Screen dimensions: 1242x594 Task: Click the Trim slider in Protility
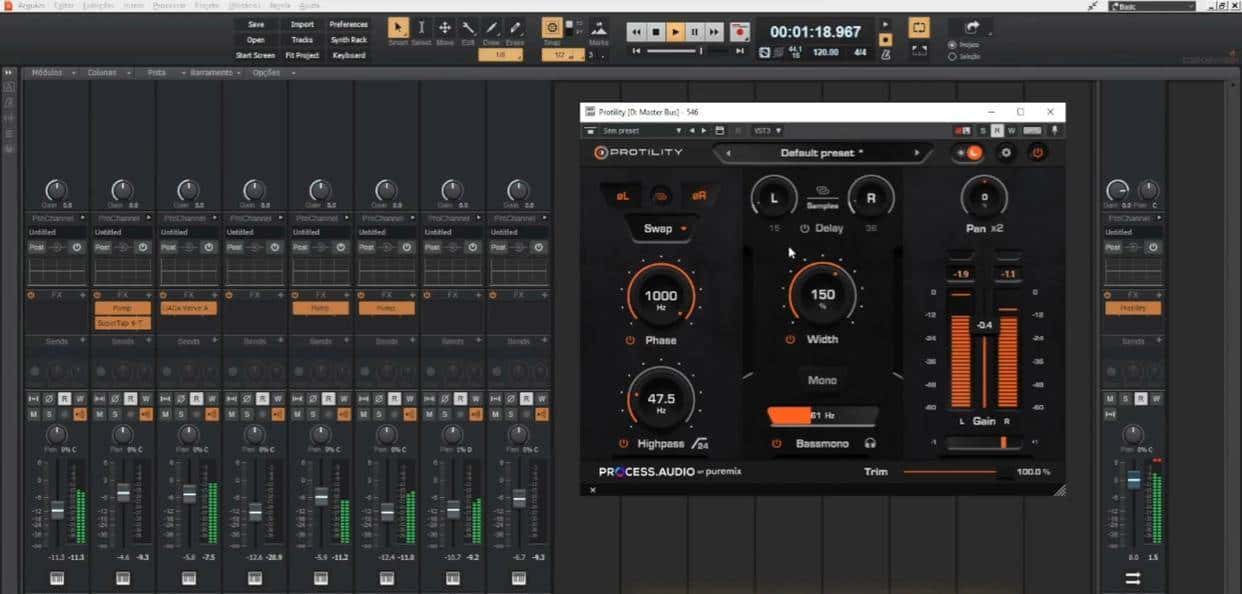950,471
